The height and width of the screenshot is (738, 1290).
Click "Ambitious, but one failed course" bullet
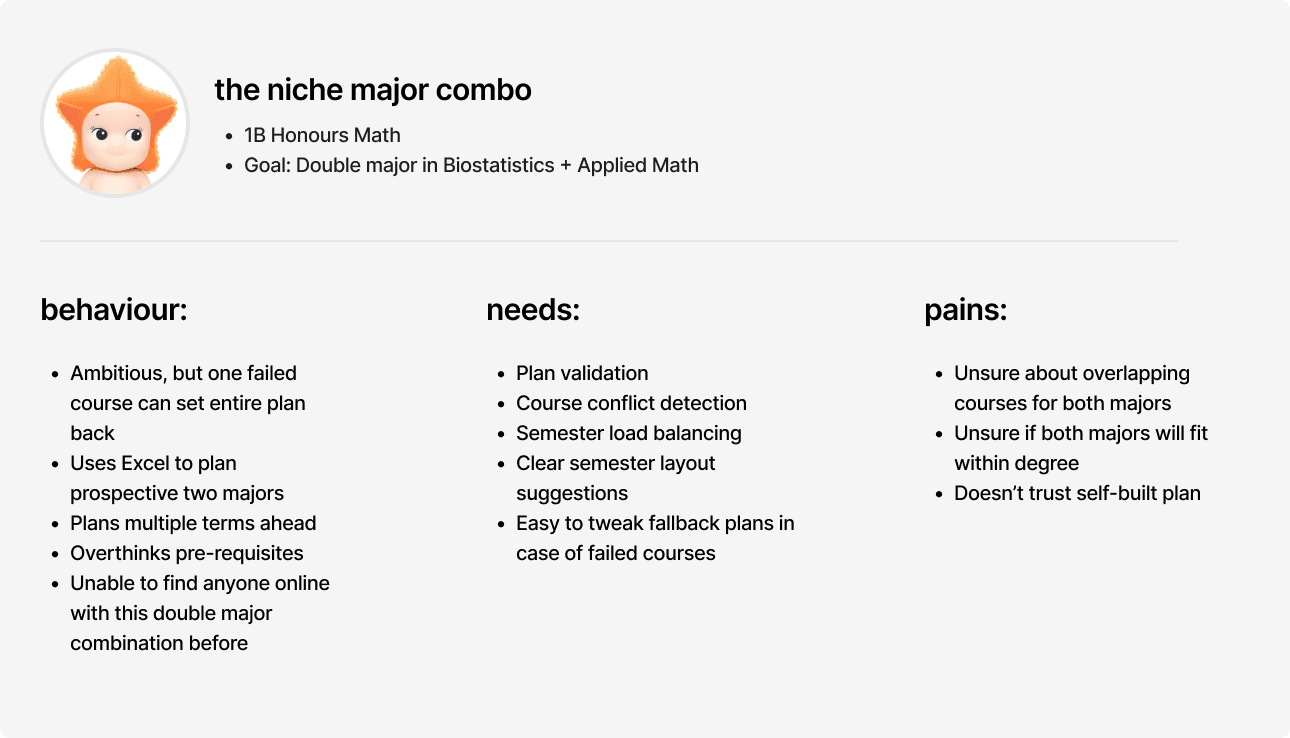[x=188, y=403]
